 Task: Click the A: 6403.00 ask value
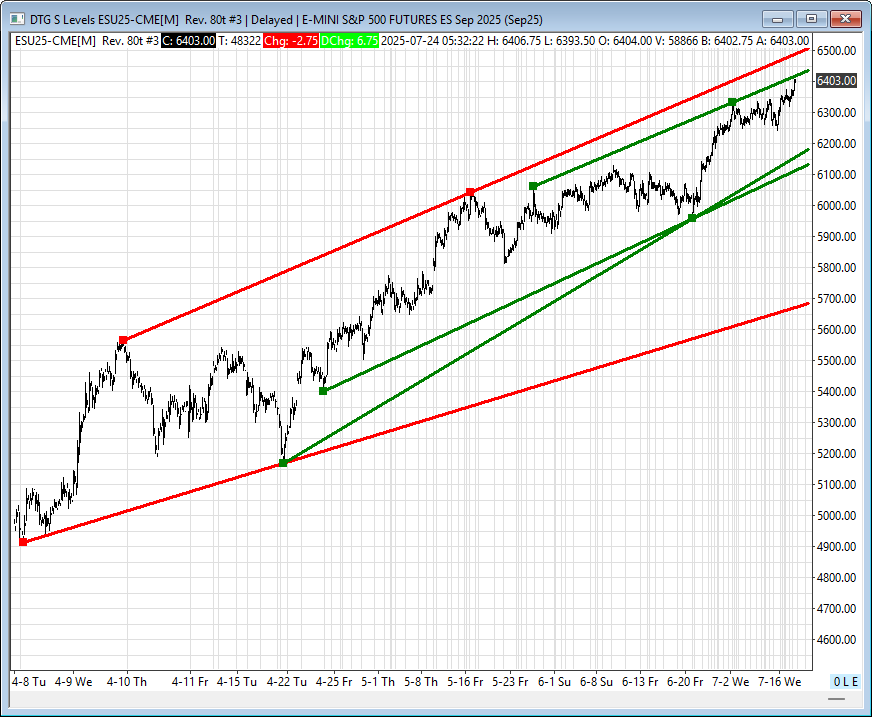click(x=782, y=41)
